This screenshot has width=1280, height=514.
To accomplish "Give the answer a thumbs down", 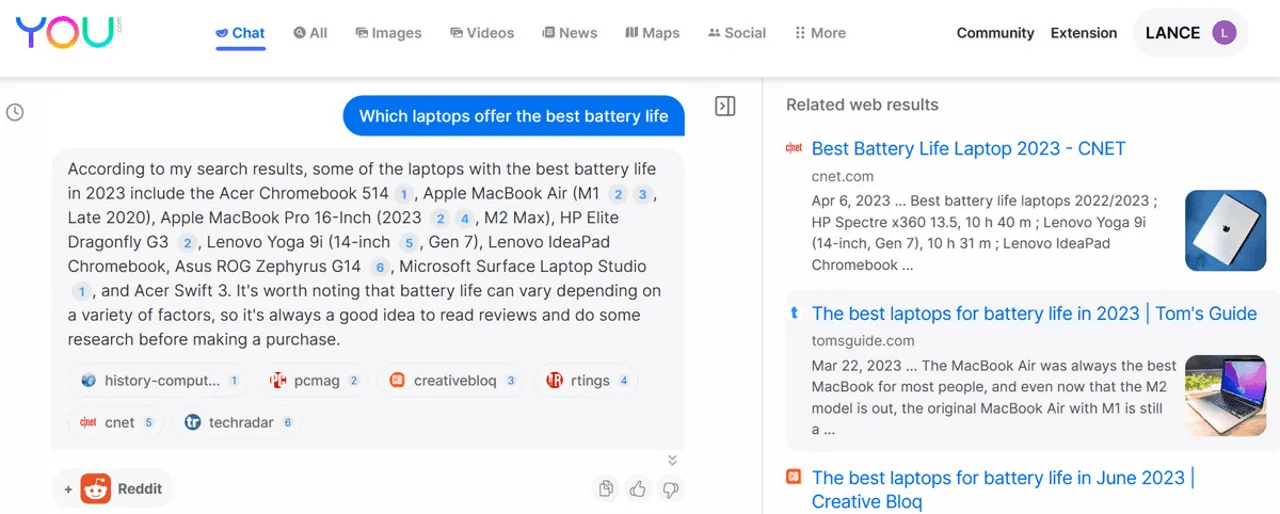I will pos(670,489).
